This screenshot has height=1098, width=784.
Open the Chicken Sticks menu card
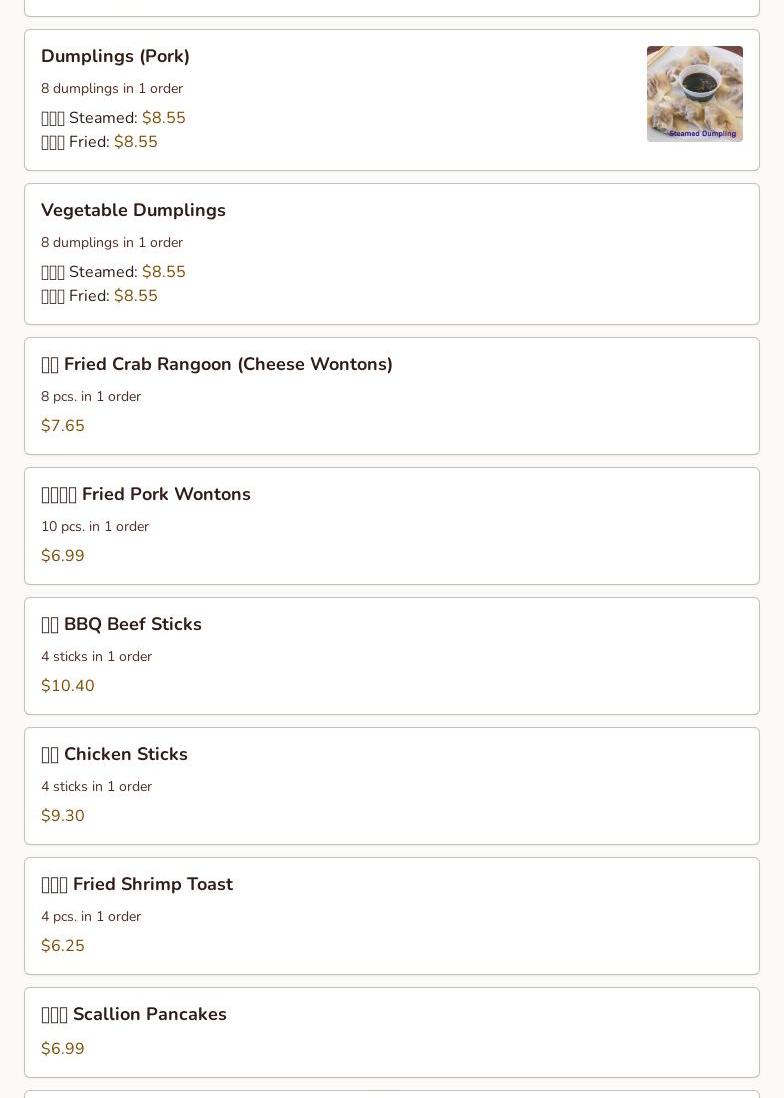pyautogui.click(x=392, y=786)
